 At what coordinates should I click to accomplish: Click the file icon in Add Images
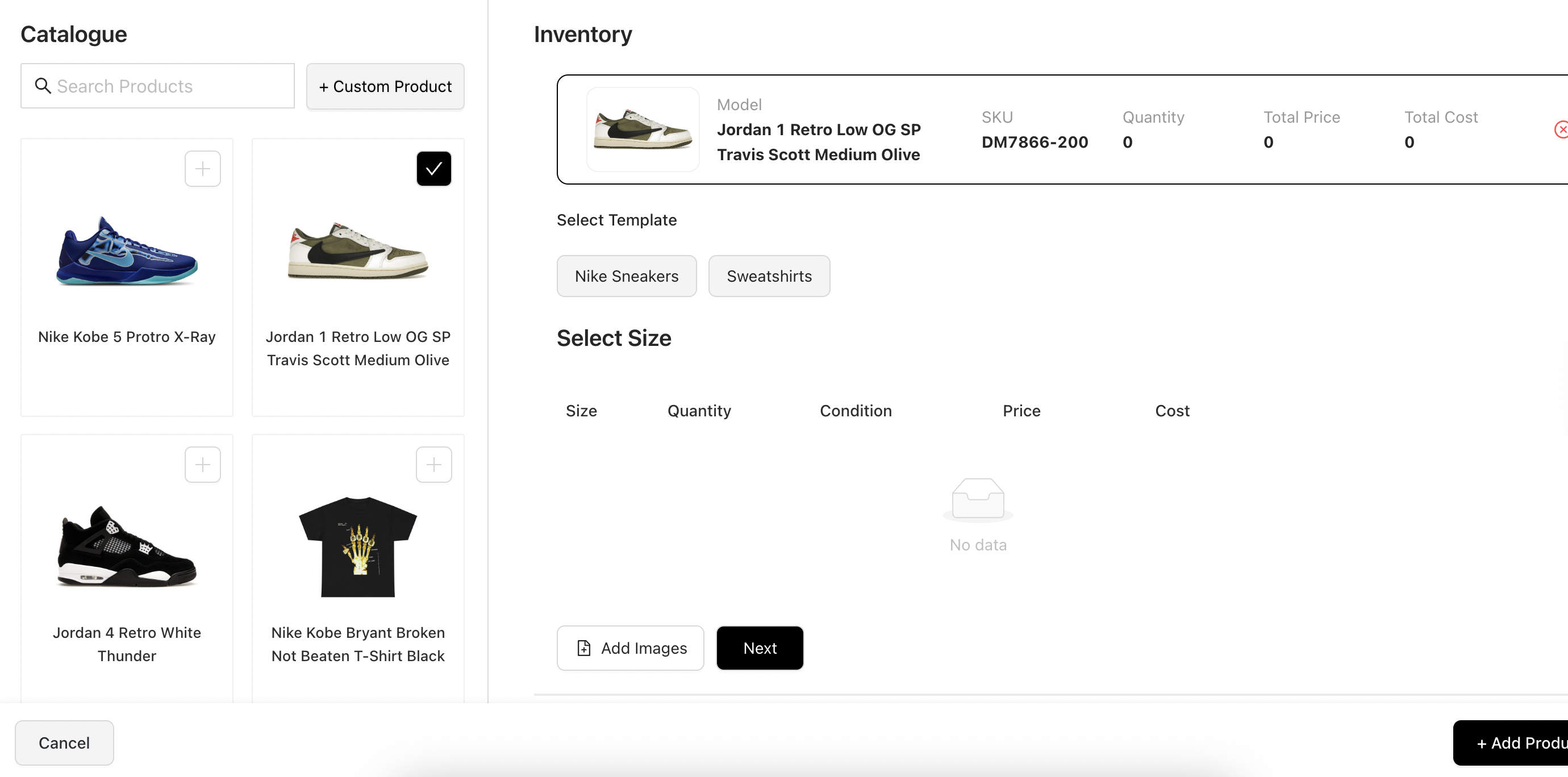[x=584, y=648]
